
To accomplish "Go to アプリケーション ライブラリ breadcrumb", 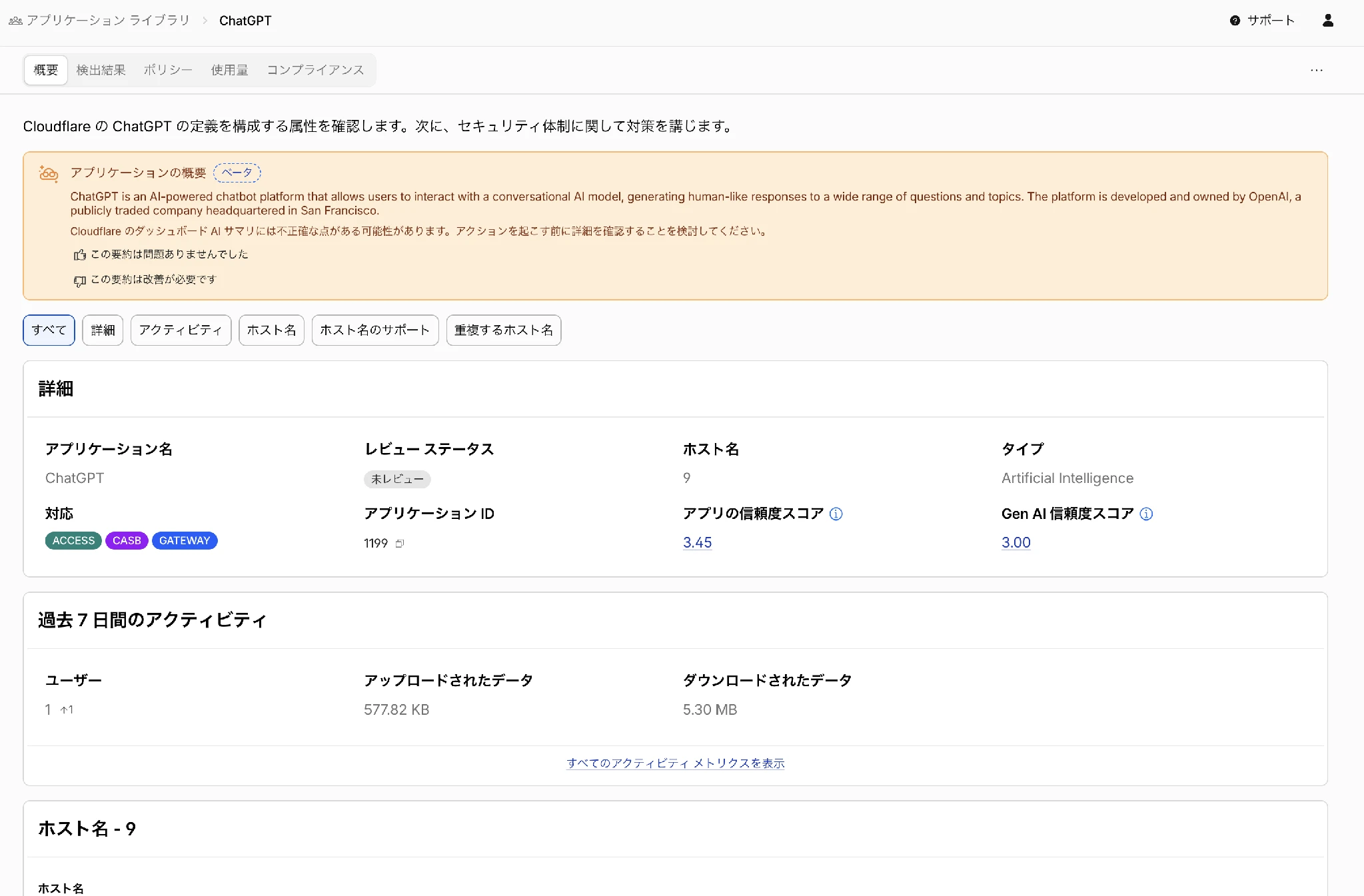I will point(108,21).
